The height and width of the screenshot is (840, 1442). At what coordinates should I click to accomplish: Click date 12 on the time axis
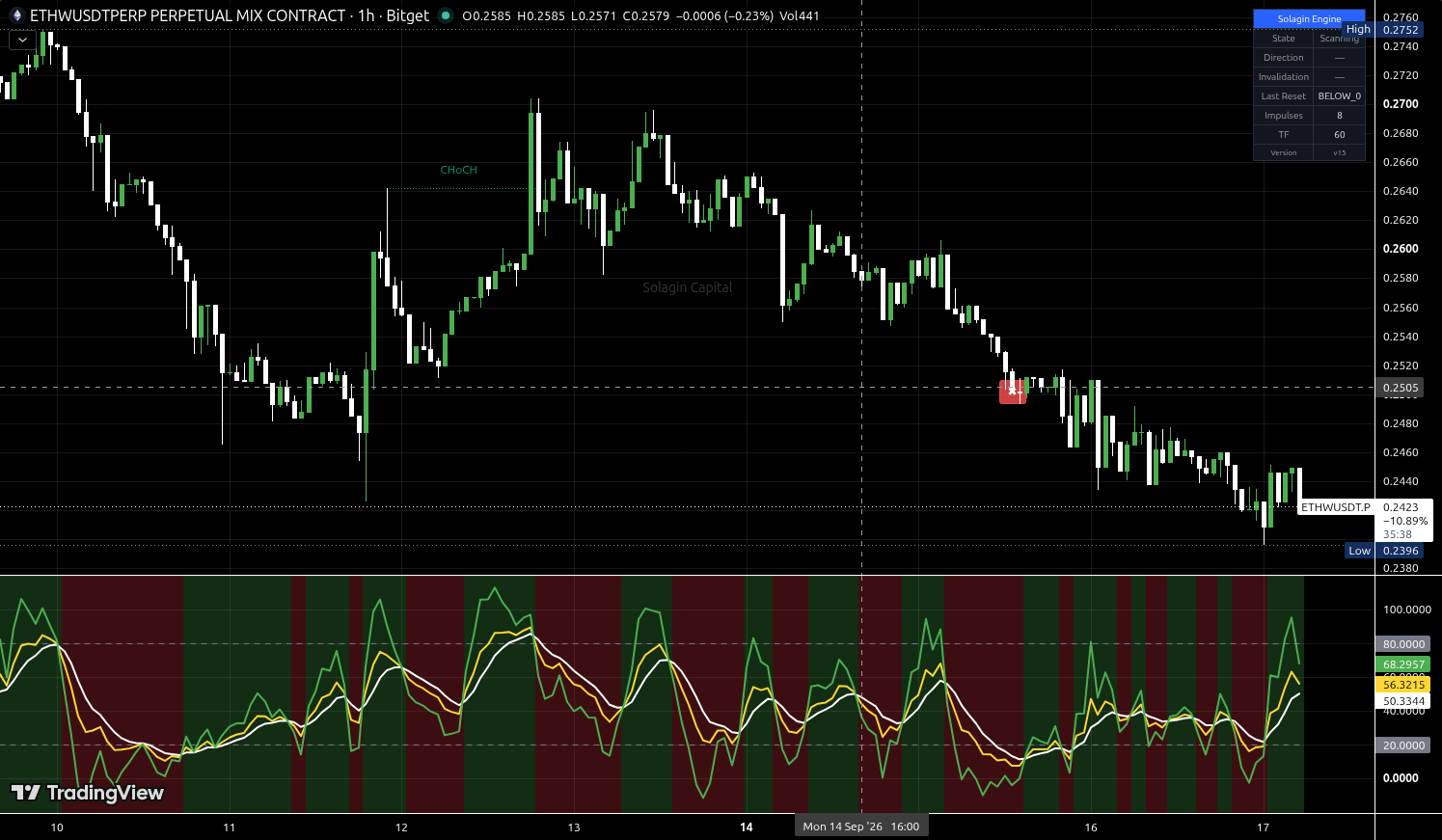pyautogui.click(x=401, y=827)
